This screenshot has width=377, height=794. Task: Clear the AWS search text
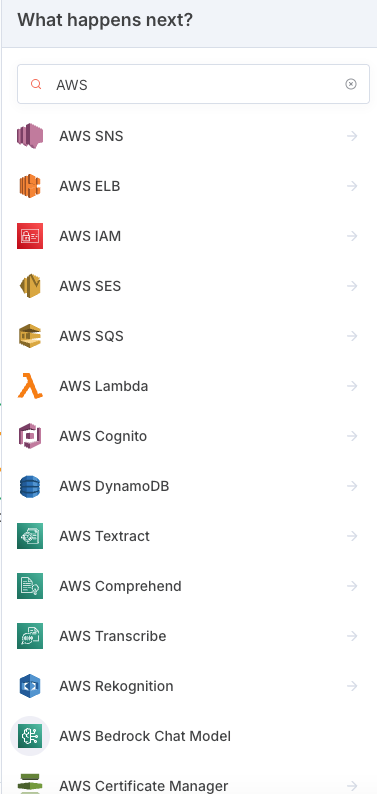[x=351, y=84]
